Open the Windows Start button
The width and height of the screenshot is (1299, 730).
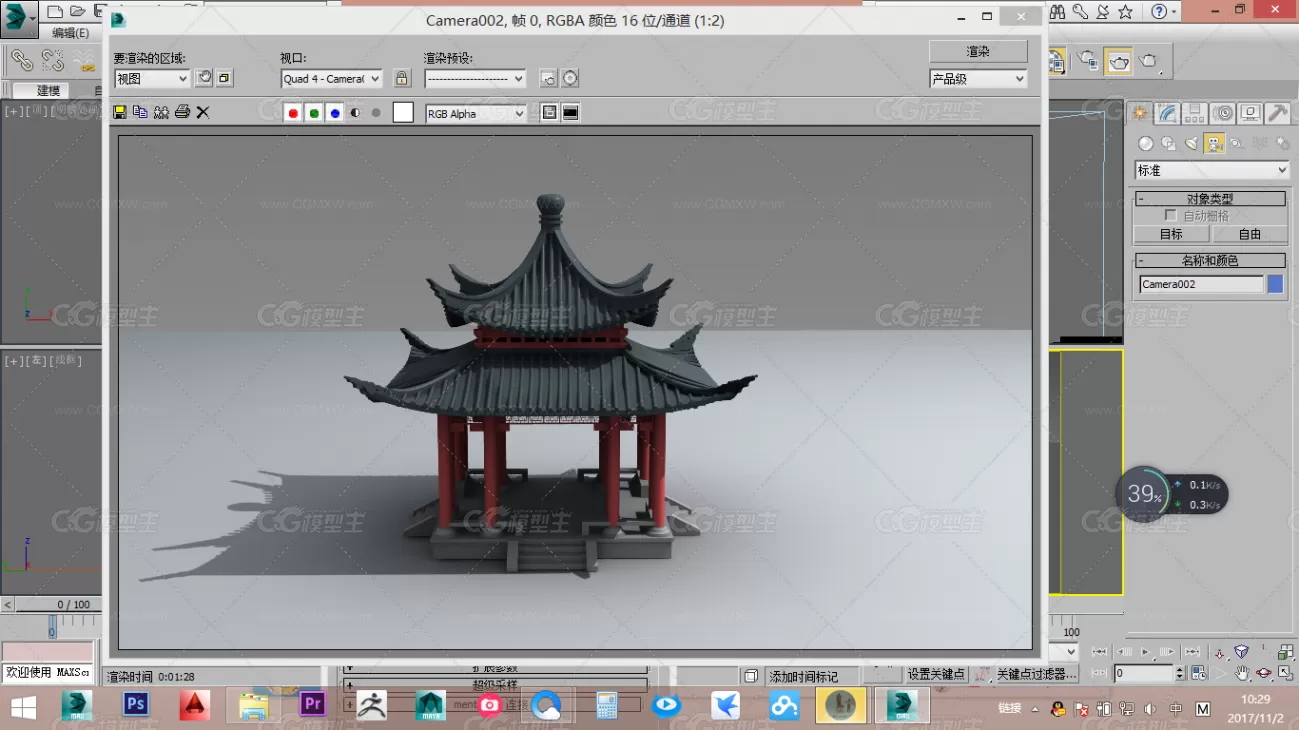click(x=23, y=706)
